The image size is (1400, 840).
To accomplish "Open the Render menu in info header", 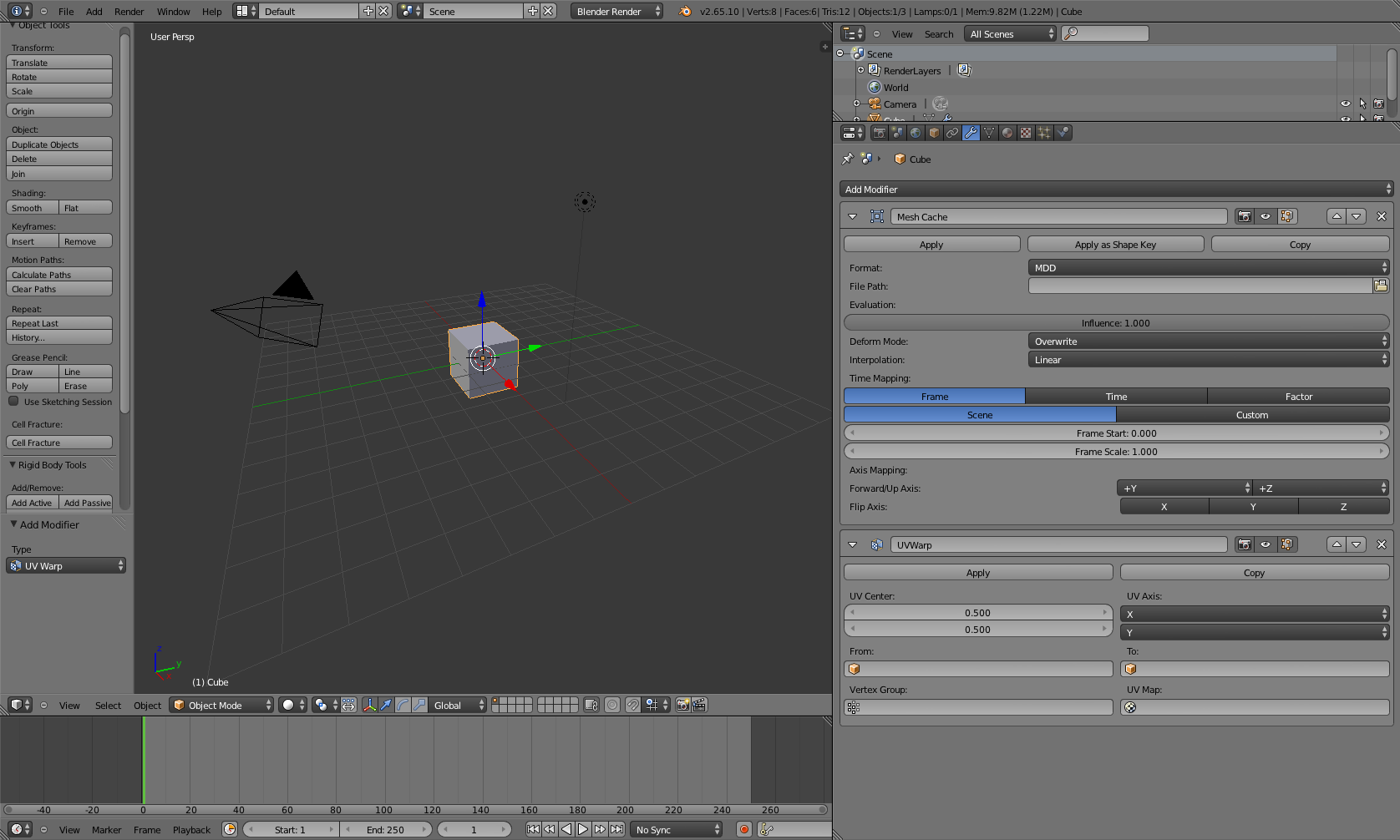I will point(129,11).
